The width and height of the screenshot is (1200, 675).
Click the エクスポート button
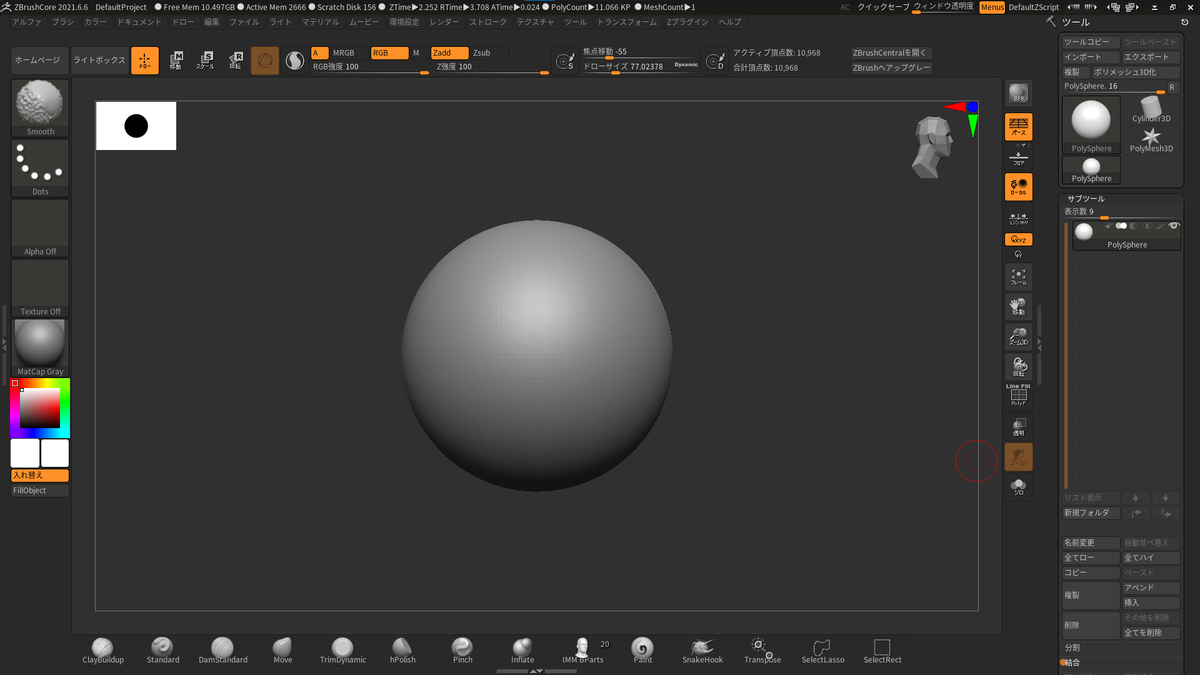coord(1150,57)
